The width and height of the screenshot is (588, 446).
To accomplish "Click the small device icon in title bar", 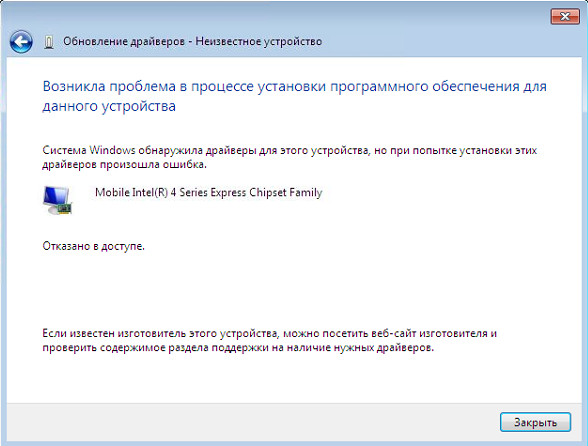I will coord(49,42).
